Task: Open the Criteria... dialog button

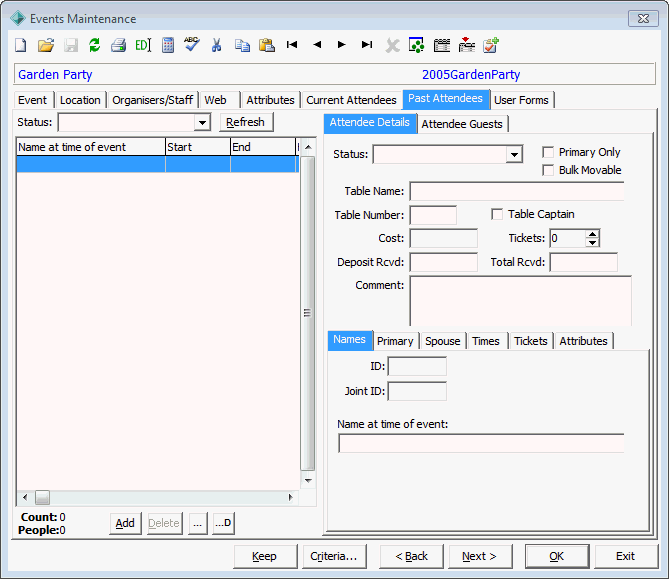Action: click(x=334, y=556)
